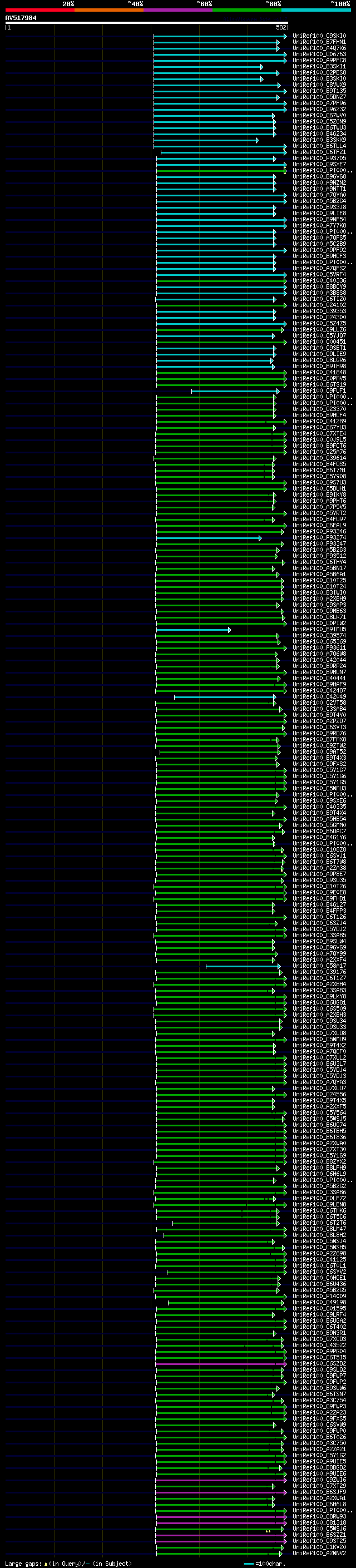Viewport: 356px width, 1568px height.
Task: Select hit label UniRef100_Q39614
Action: tap(319, 458)
